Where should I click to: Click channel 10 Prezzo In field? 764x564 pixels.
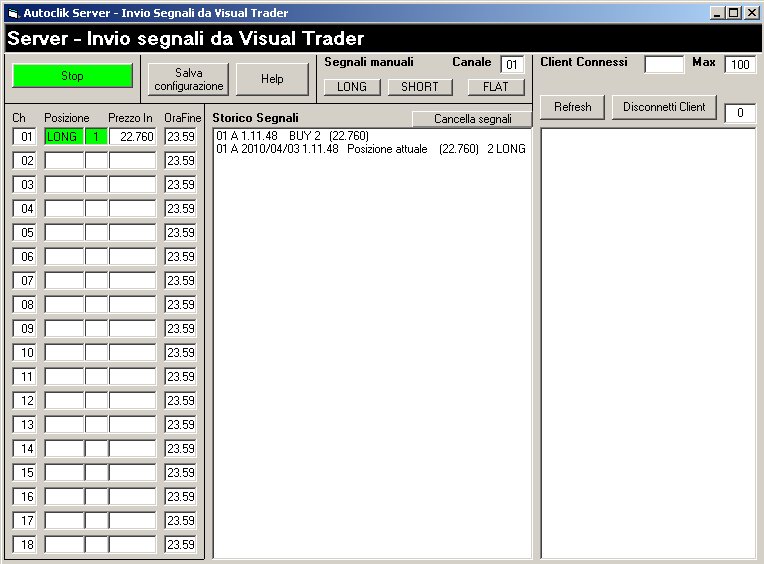132,353
